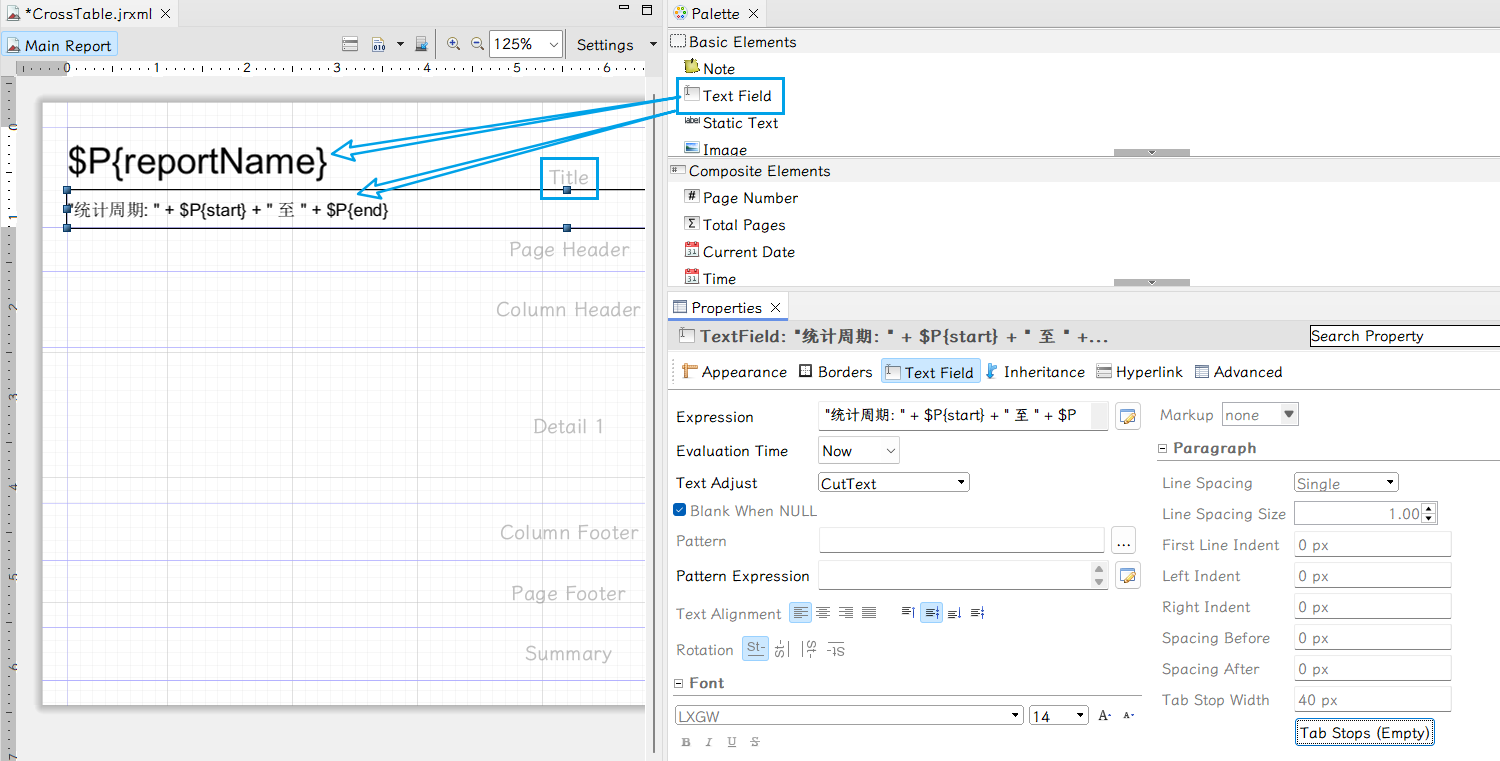
Task: Pick Total Pages composite element
Action: coord(735,224)
